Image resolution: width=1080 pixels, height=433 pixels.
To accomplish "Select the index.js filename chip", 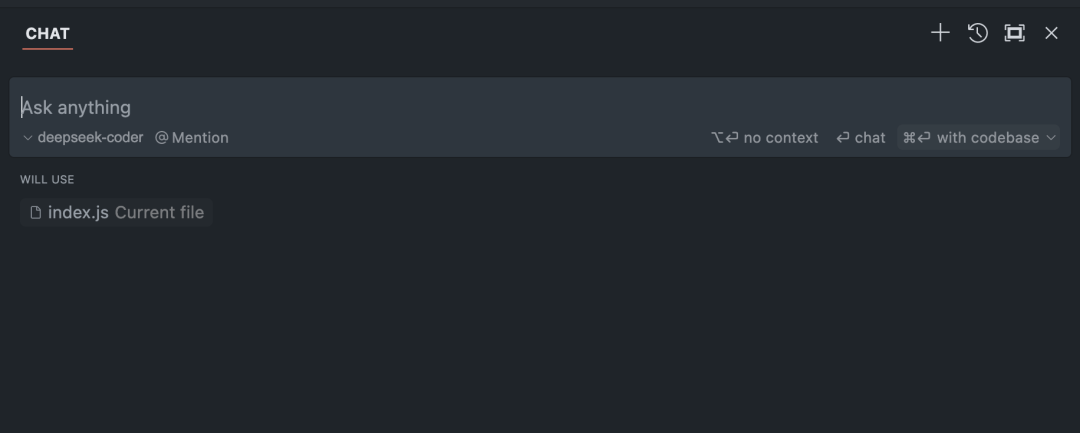I will coord(78,212).
